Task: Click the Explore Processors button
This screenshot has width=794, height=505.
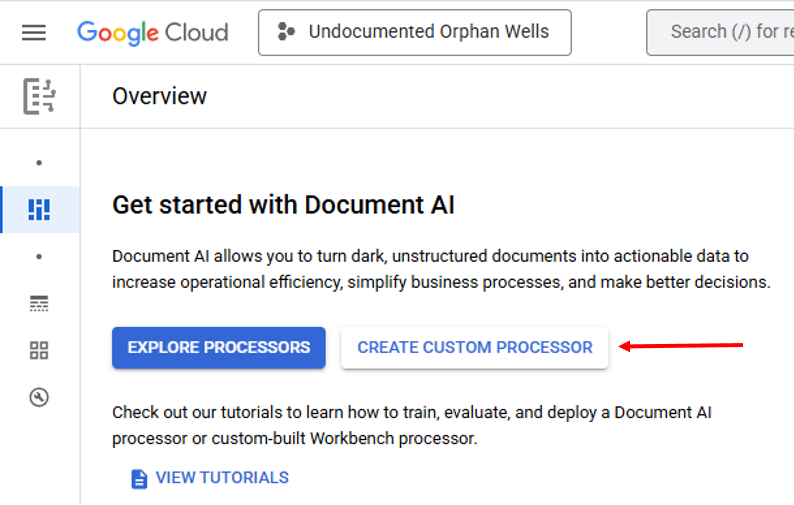Action: pyautogui.click(x=219, y=347)
